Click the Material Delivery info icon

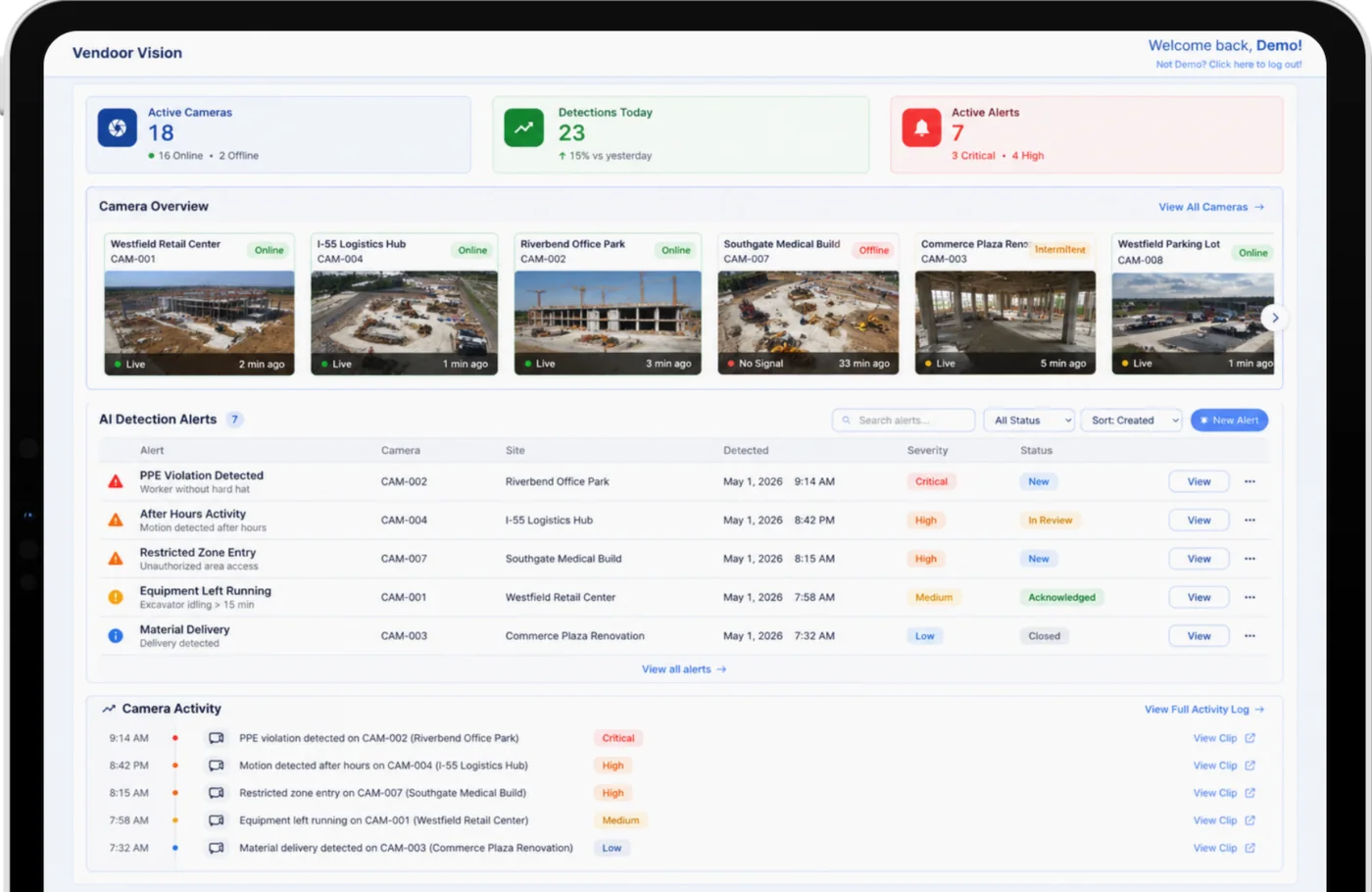point(116,636)
